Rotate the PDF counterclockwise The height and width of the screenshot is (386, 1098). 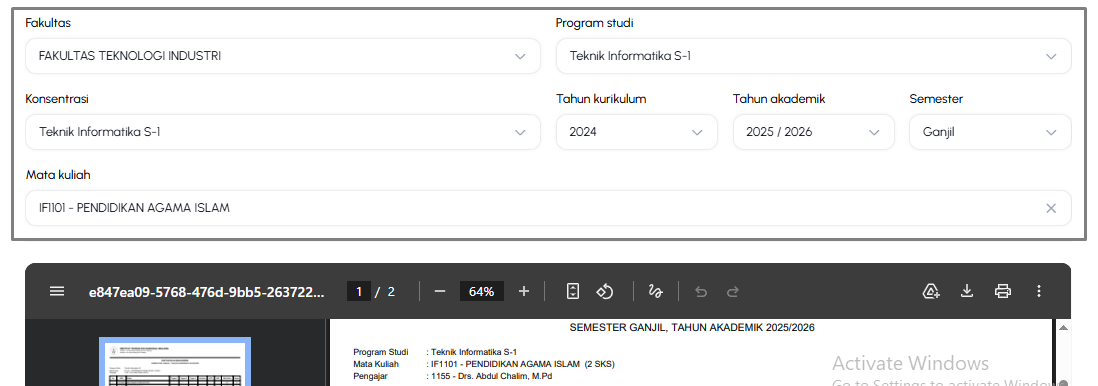click(605, 291)
